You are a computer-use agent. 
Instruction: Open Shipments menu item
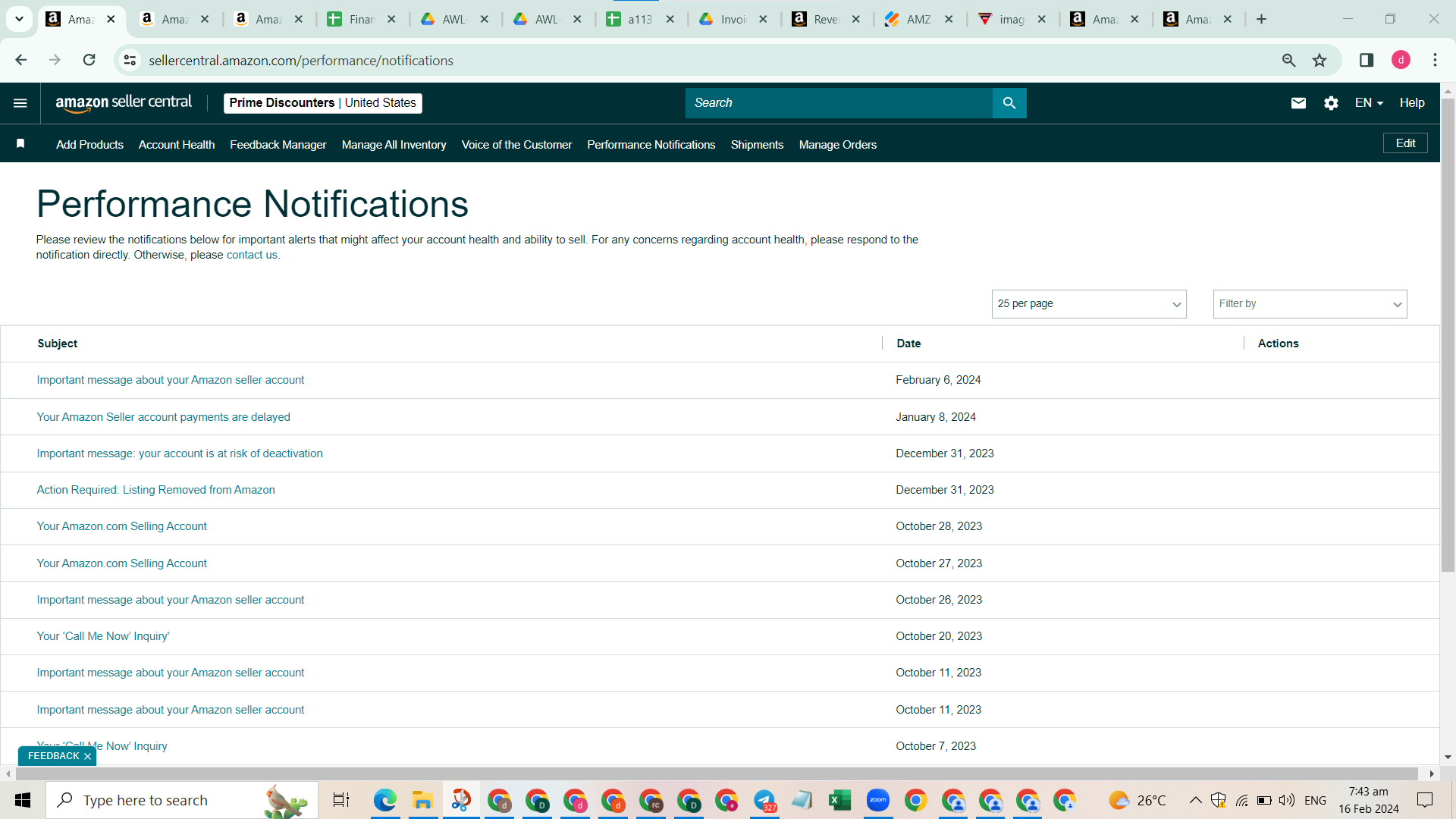tap(757, 145)
